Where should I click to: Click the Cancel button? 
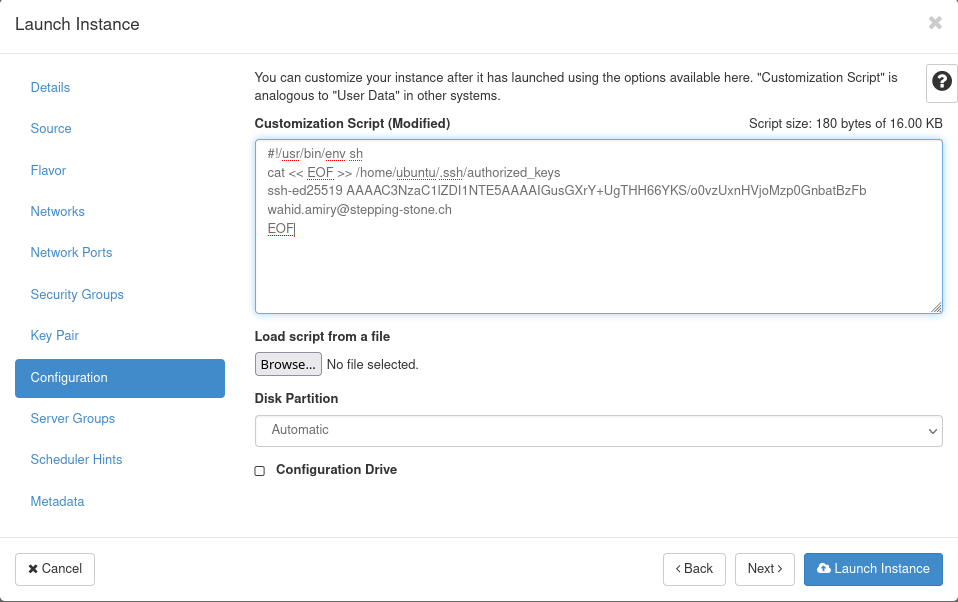tap(55, 569)
